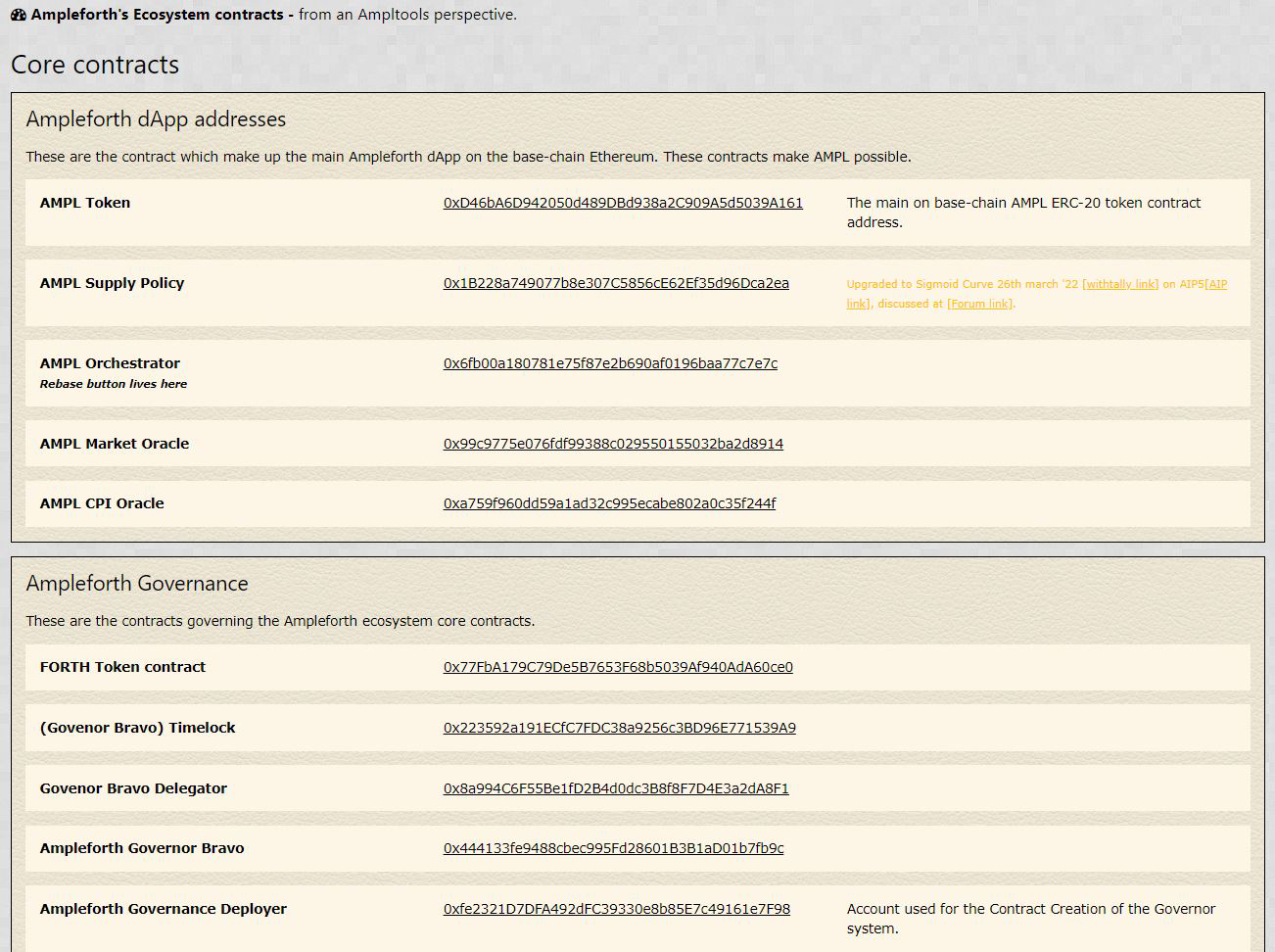Open the AMPL Supply Policy address link
This screenshot has width=1275, height=952.
point(616,283)
